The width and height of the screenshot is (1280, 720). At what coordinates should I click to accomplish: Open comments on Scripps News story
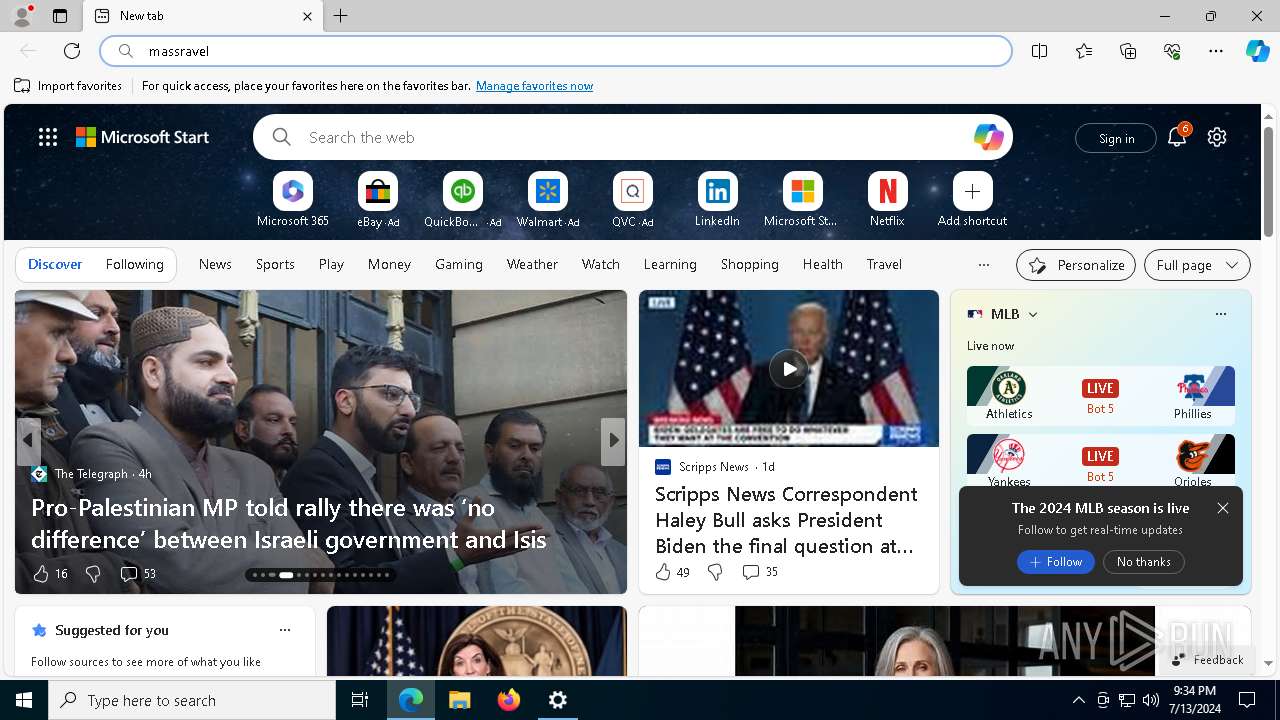(x=759, y=572)
